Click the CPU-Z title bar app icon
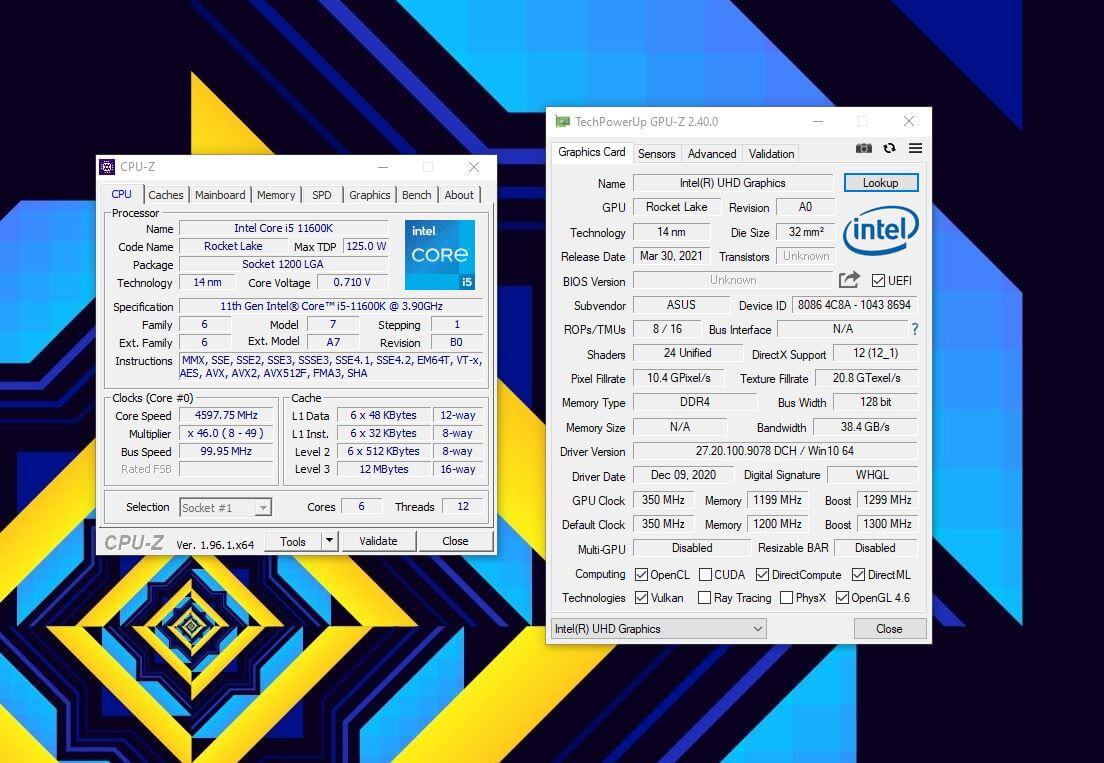The height and width of the screenshot is (763, 1104). [107, 167]
